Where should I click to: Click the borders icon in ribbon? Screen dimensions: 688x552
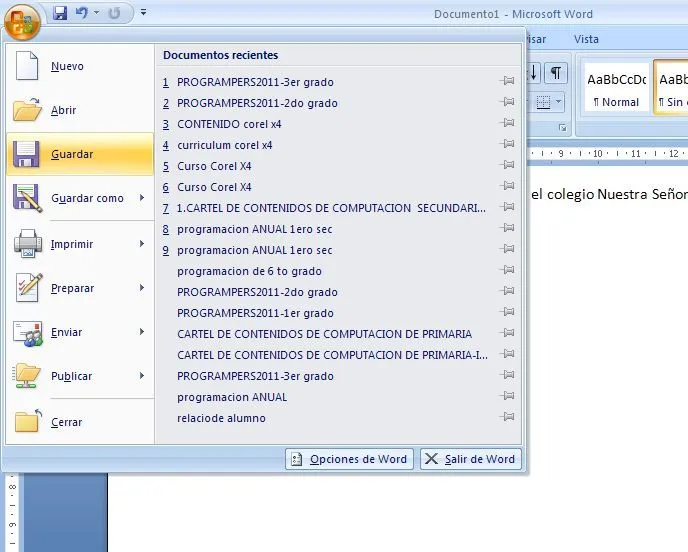click(x=543, y=102)
